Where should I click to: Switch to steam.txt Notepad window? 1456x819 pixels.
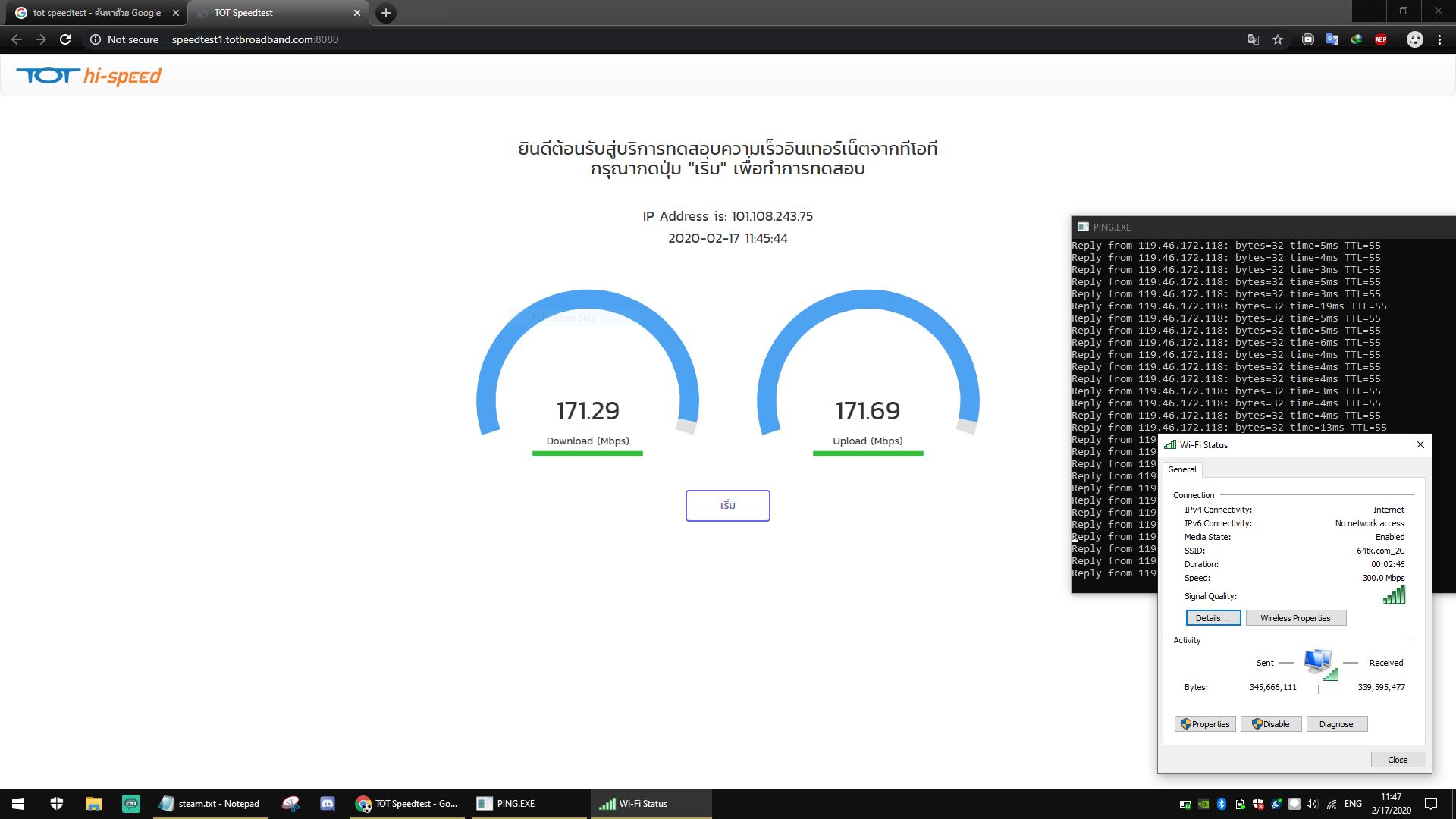coord(210,804)
